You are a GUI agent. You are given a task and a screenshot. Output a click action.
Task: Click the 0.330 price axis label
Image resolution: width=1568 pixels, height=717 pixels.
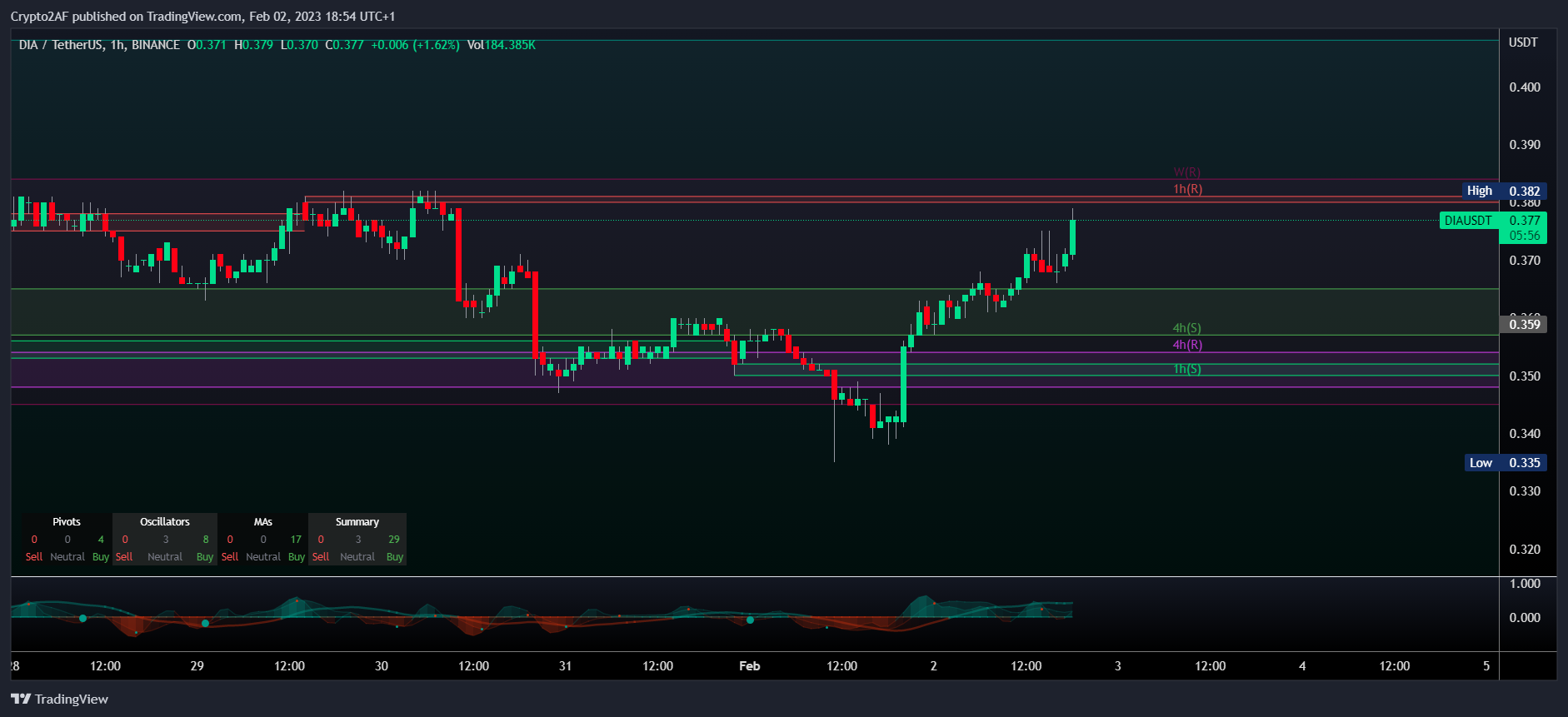1525,491
